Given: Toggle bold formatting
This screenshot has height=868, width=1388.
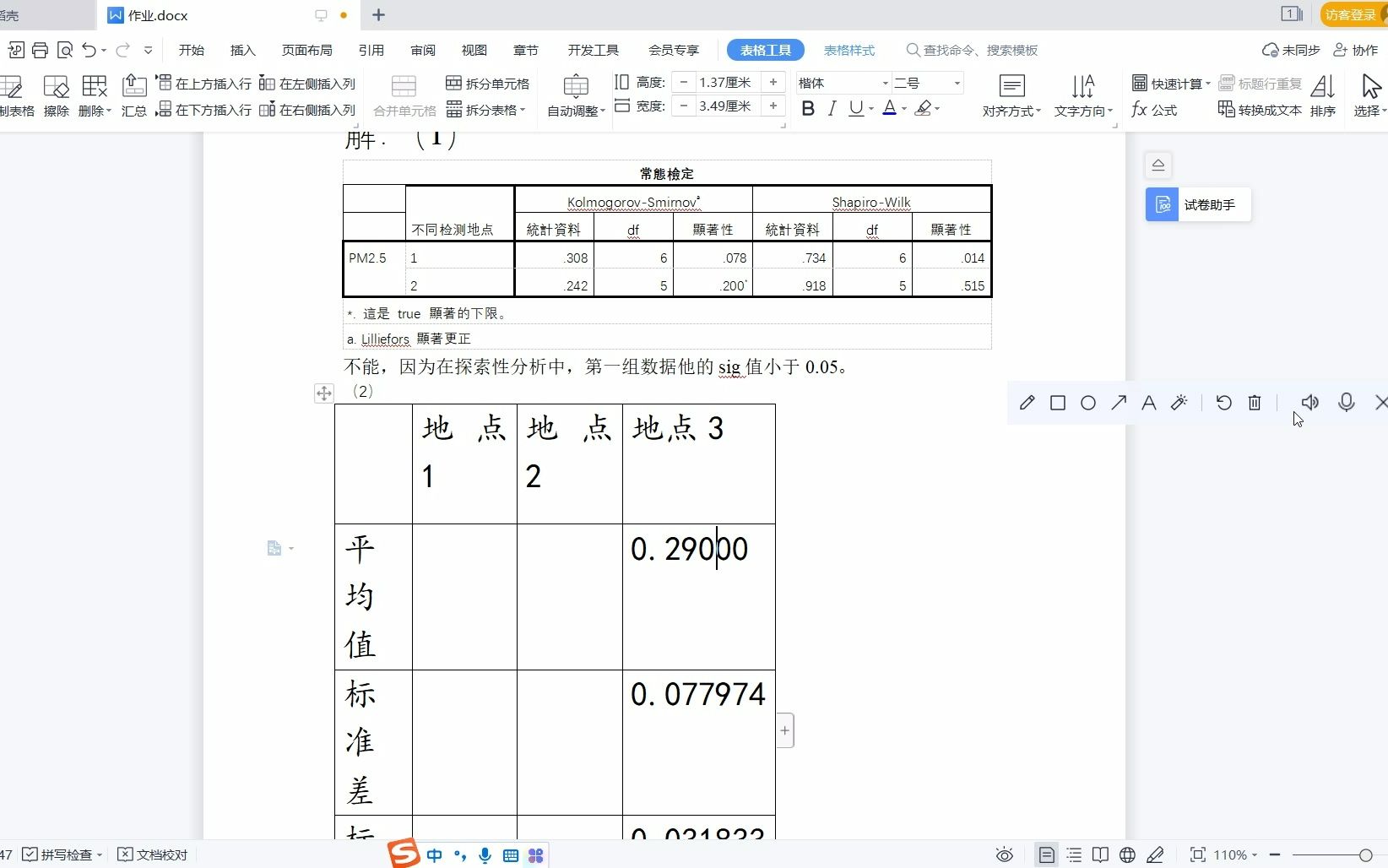Looking at the screenshot, I should tap(808, 108).
